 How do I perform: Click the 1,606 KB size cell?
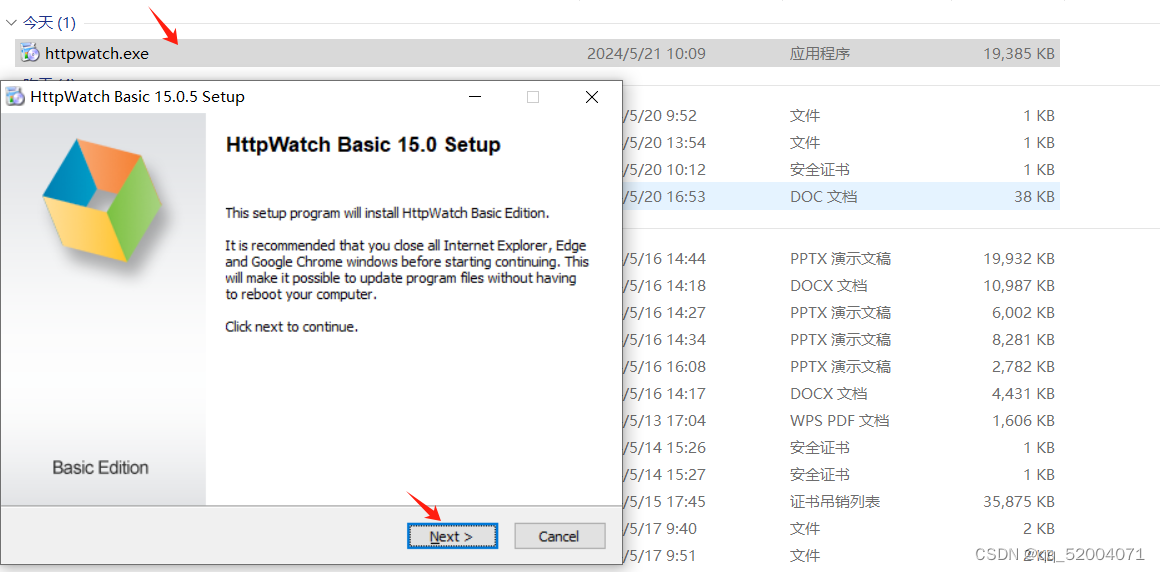tap(1023, 420)
